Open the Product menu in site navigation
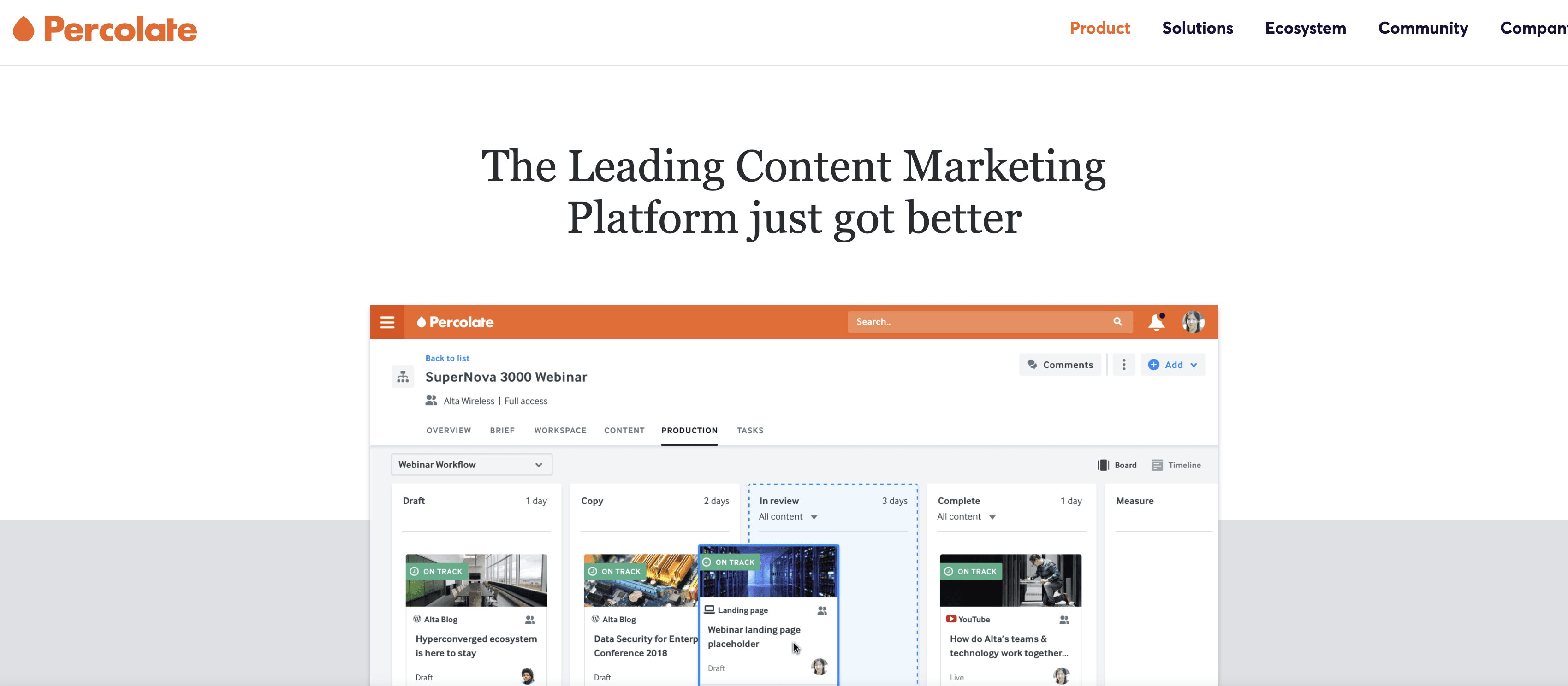Viewport: 1568px width, 686px height. (1099, 28)
